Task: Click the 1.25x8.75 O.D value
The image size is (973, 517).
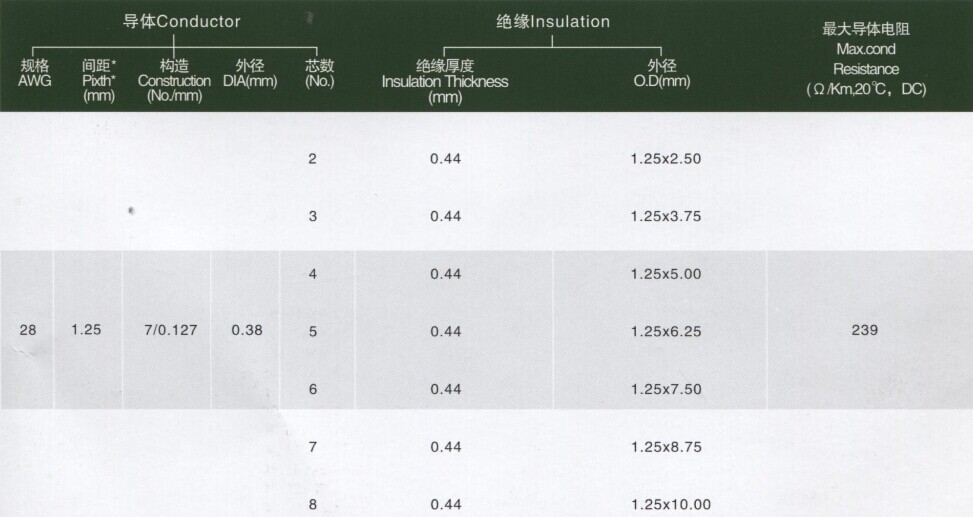Action: tap(666, 446)
